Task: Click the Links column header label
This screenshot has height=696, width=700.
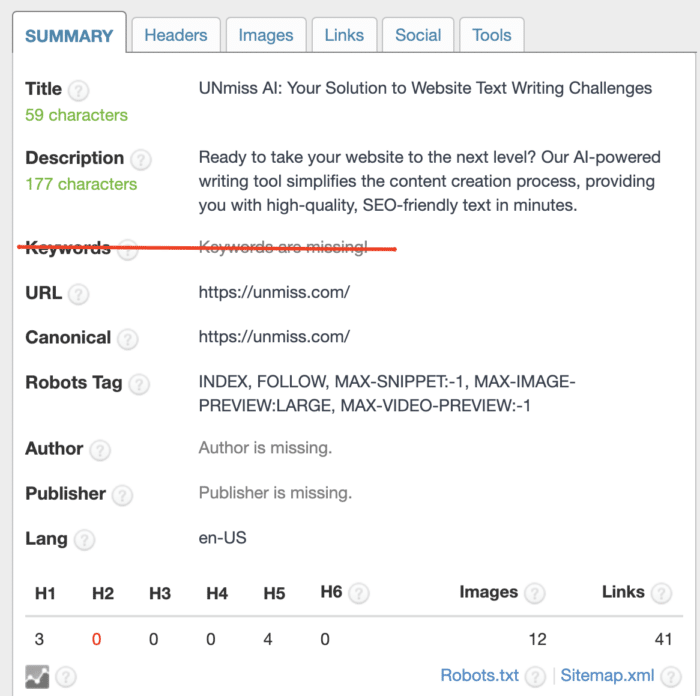Action: [623, 592]
